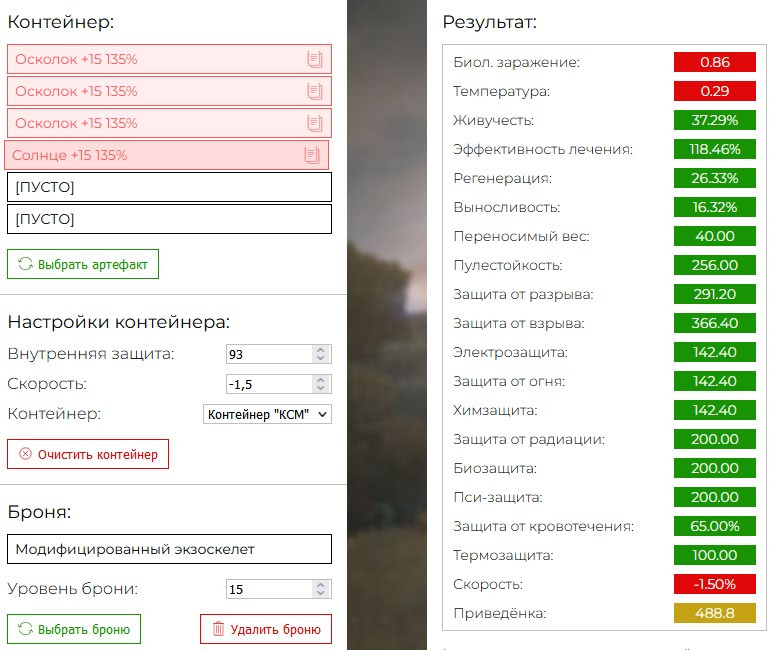Click the Внутренняя защита input field
The height and width of the screenshot is (650, 774).
click(269, 354)
